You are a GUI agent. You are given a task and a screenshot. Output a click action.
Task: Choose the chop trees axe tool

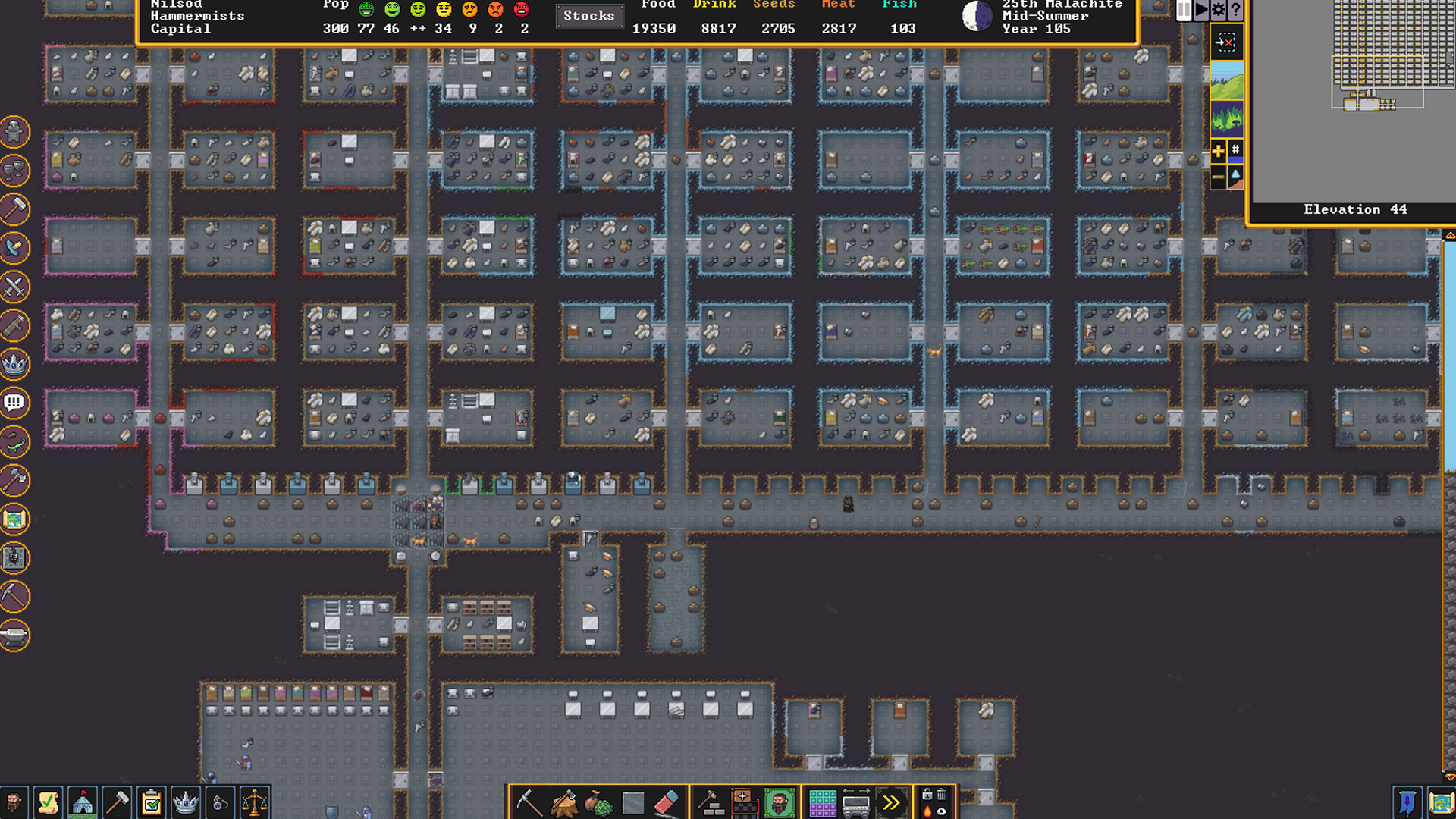(x=563, y=802)
